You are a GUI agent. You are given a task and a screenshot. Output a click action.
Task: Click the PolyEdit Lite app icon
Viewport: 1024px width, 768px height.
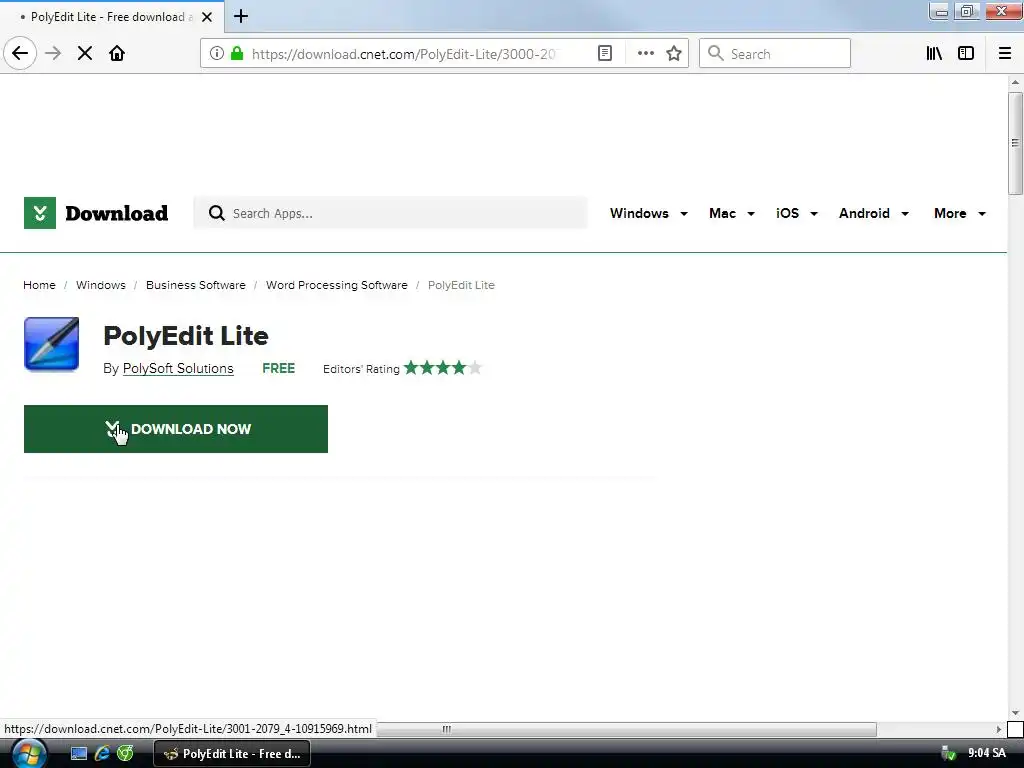[x=52, y=344]
